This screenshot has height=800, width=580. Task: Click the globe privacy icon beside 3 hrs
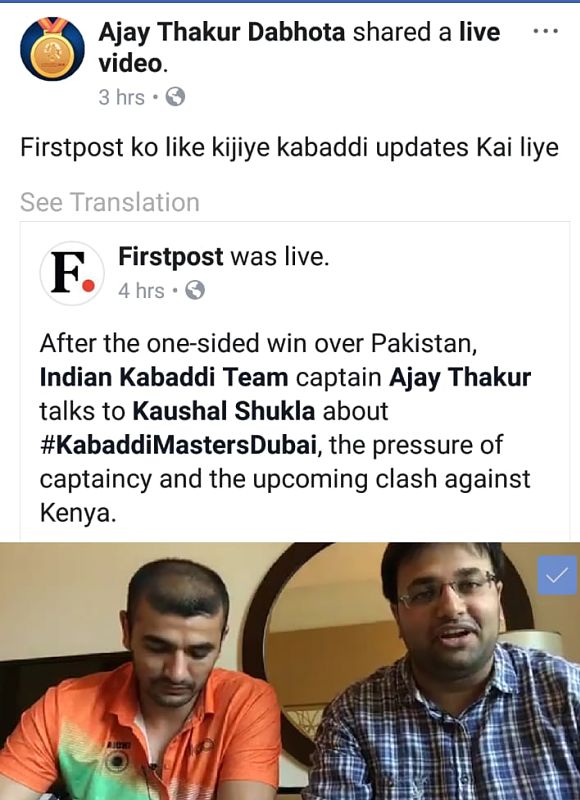(x=175, y=96)
